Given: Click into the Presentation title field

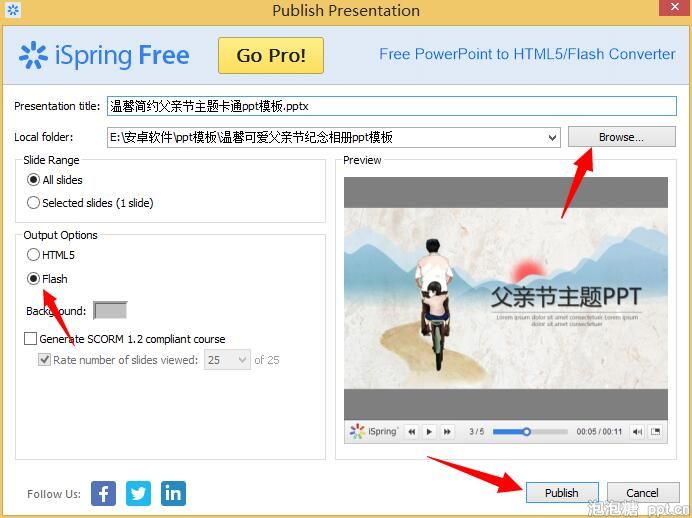Looking at the screenshot, I should point(391,106).
